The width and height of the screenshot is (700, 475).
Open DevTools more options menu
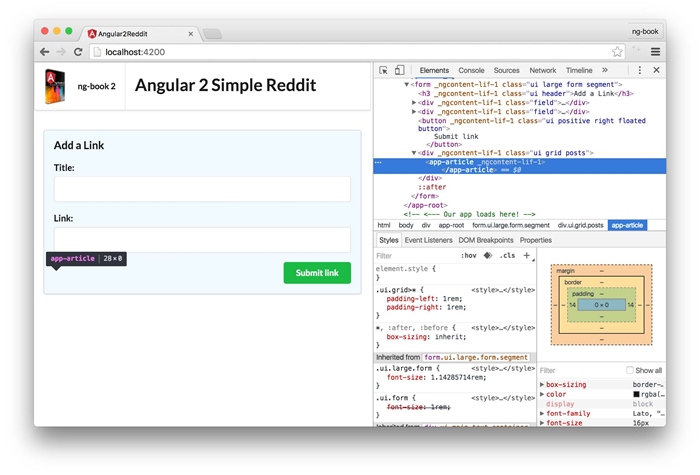[x=640, y=71]
